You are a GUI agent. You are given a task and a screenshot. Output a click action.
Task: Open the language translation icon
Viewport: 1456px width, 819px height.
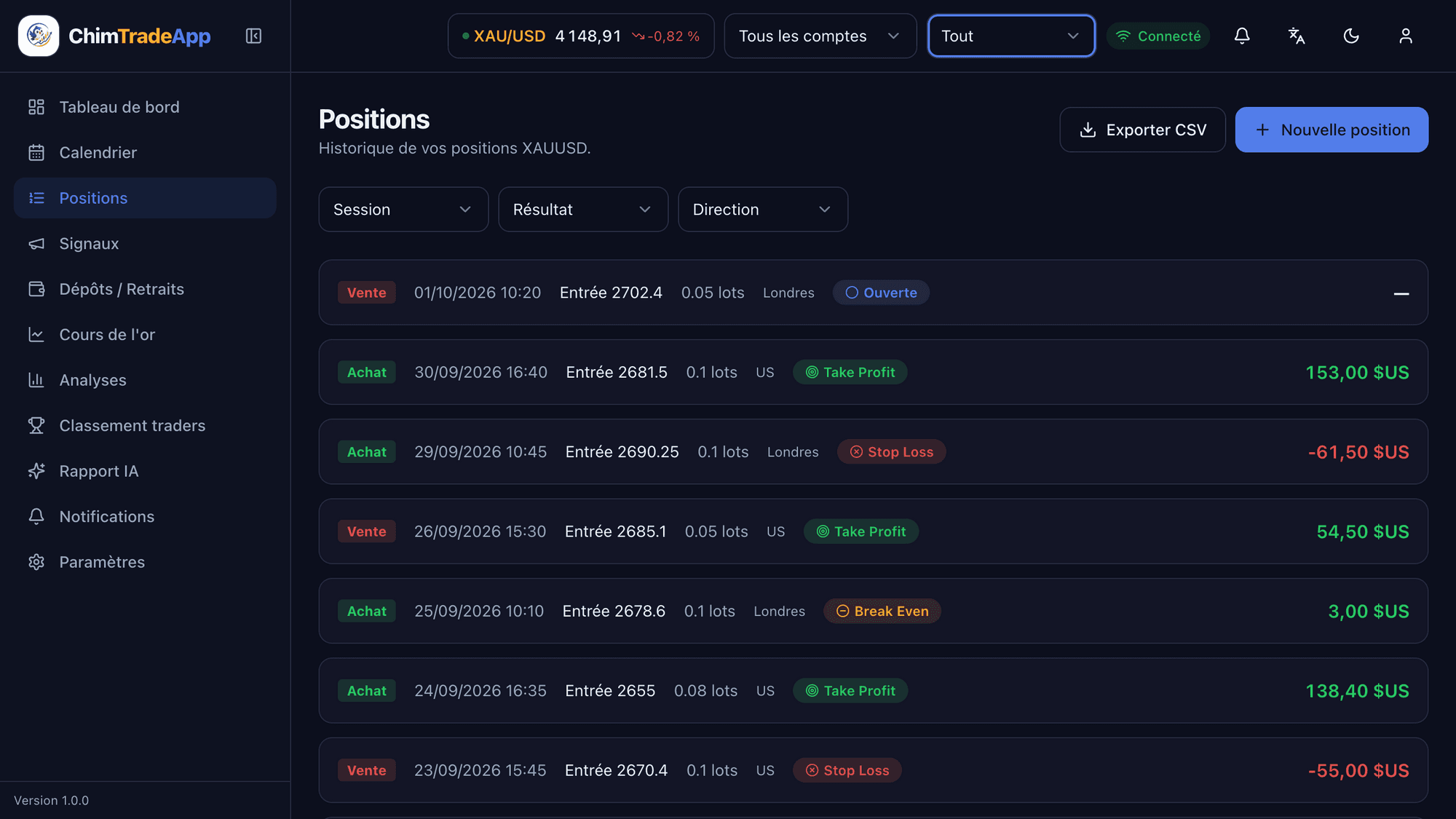(1297, 36)
